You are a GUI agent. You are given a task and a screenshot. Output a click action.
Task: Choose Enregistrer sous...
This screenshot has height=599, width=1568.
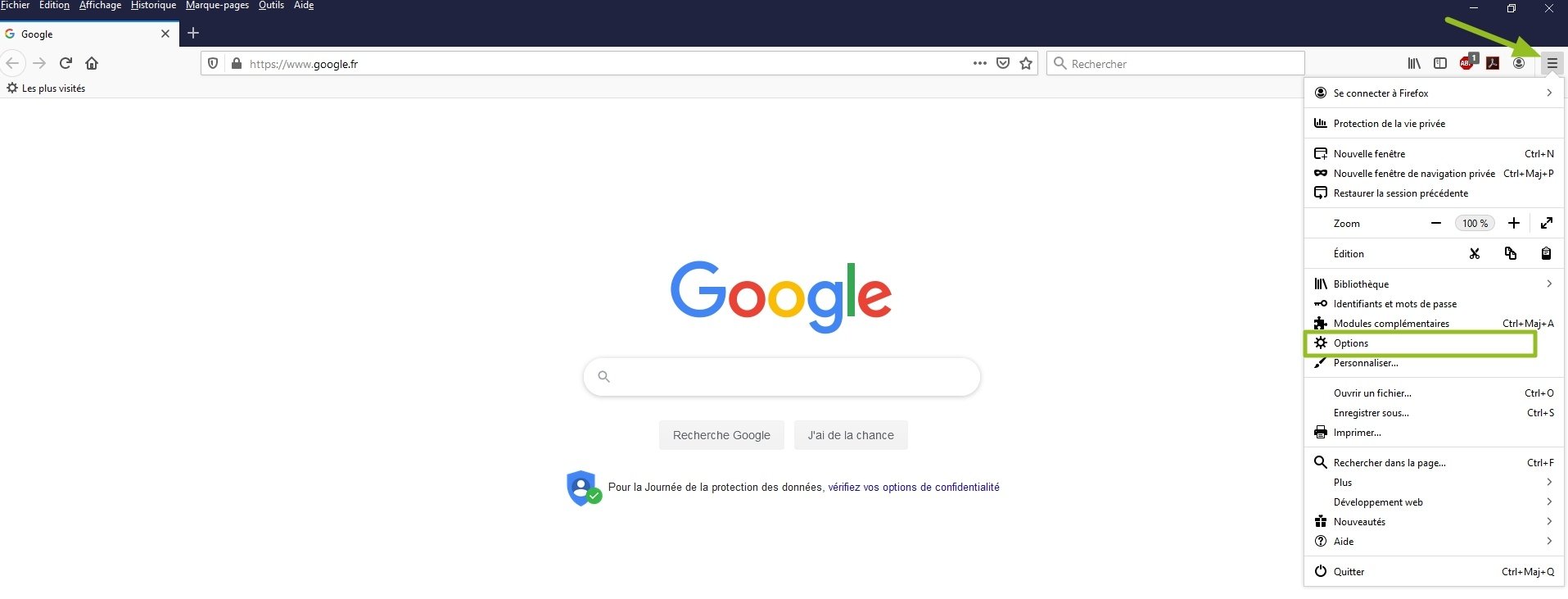pos(1434,412)
